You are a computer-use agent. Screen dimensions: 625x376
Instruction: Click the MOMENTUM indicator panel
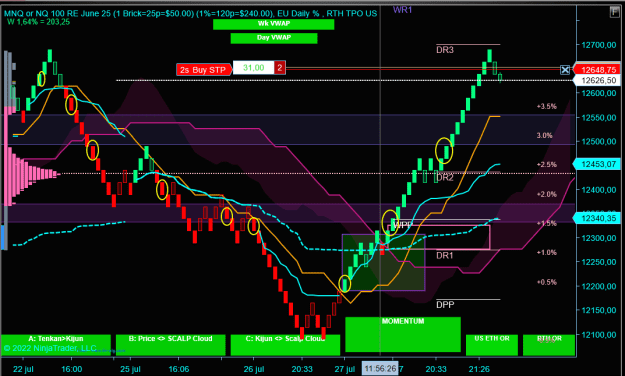click(x=403, y=334)
